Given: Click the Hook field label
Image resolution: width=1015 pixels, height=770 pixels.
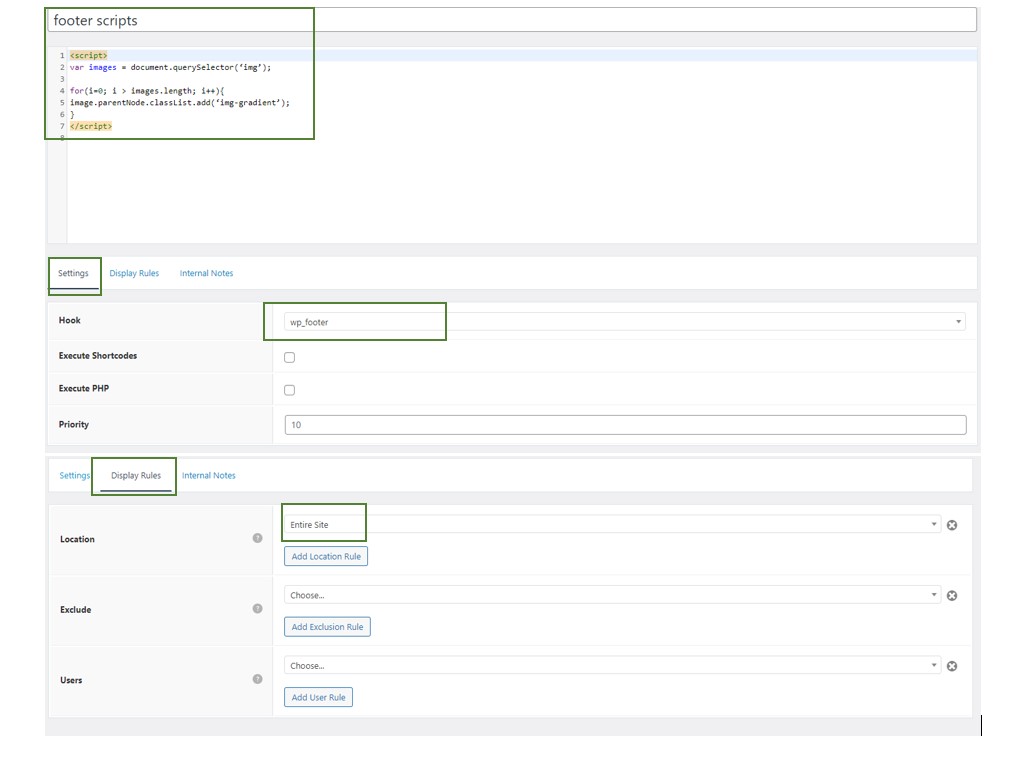Looking at the screenshot, I should pos(70,320).
